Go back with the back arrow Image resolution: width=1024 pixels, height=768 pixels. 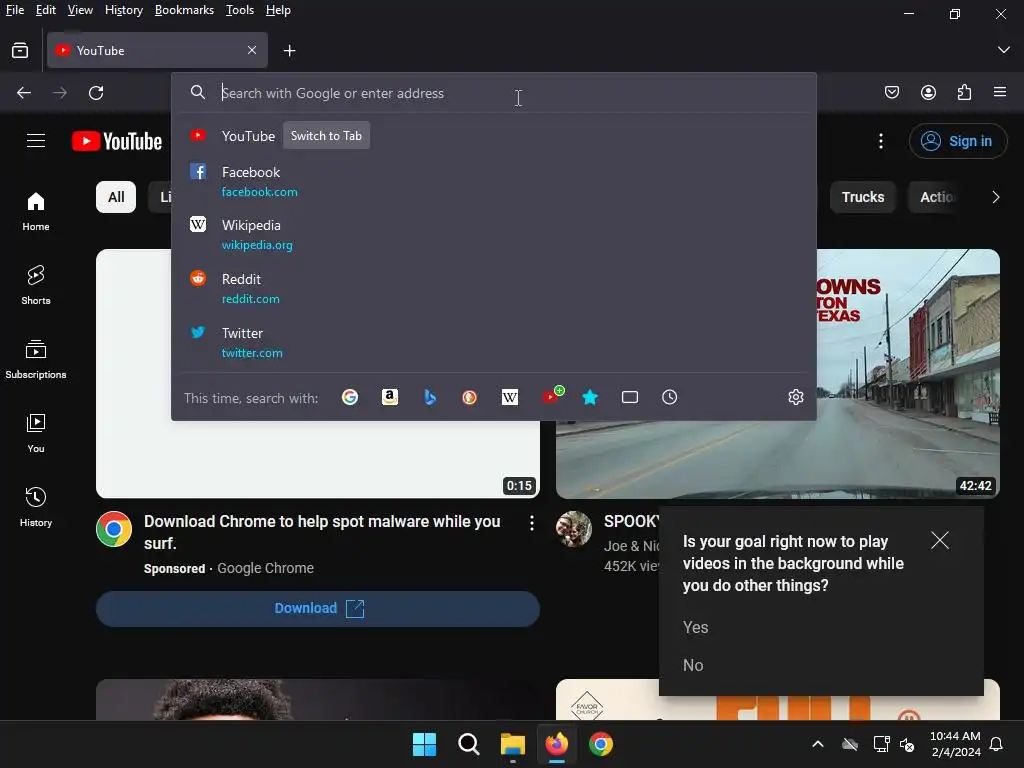(x=24, y=93)
